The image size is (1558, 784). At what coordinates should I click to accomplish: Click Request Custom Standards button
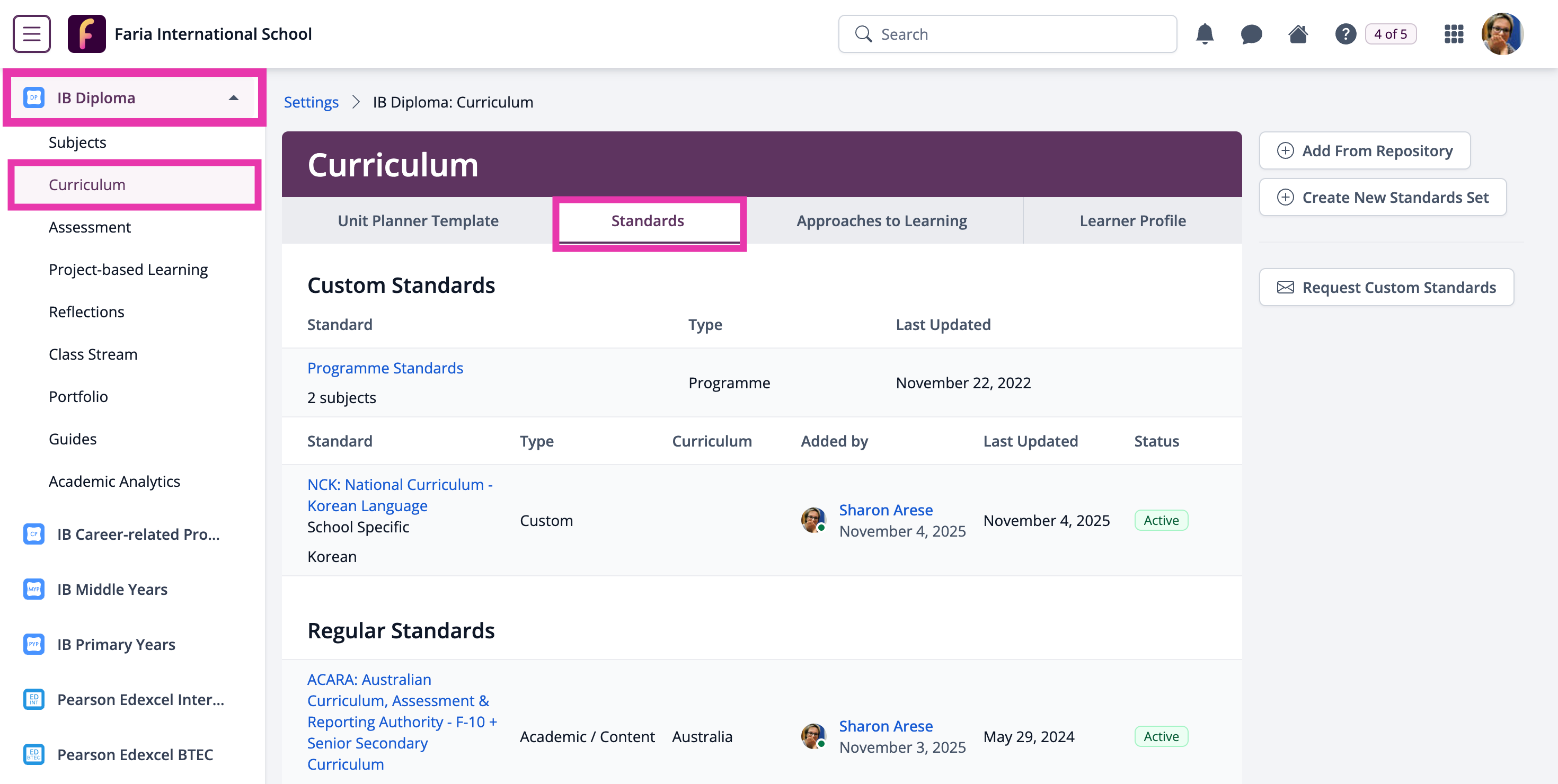coord(1386,287)
